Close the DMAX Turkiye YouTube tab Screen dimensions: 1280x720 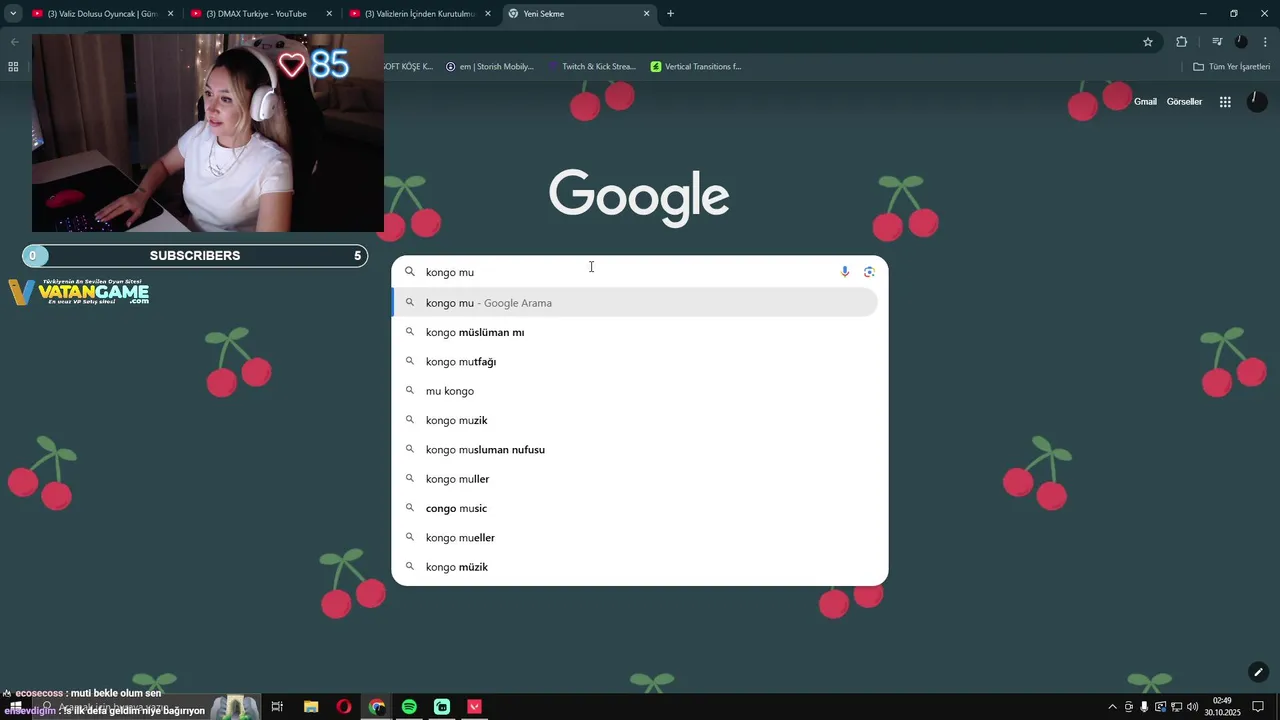point(329,14)
